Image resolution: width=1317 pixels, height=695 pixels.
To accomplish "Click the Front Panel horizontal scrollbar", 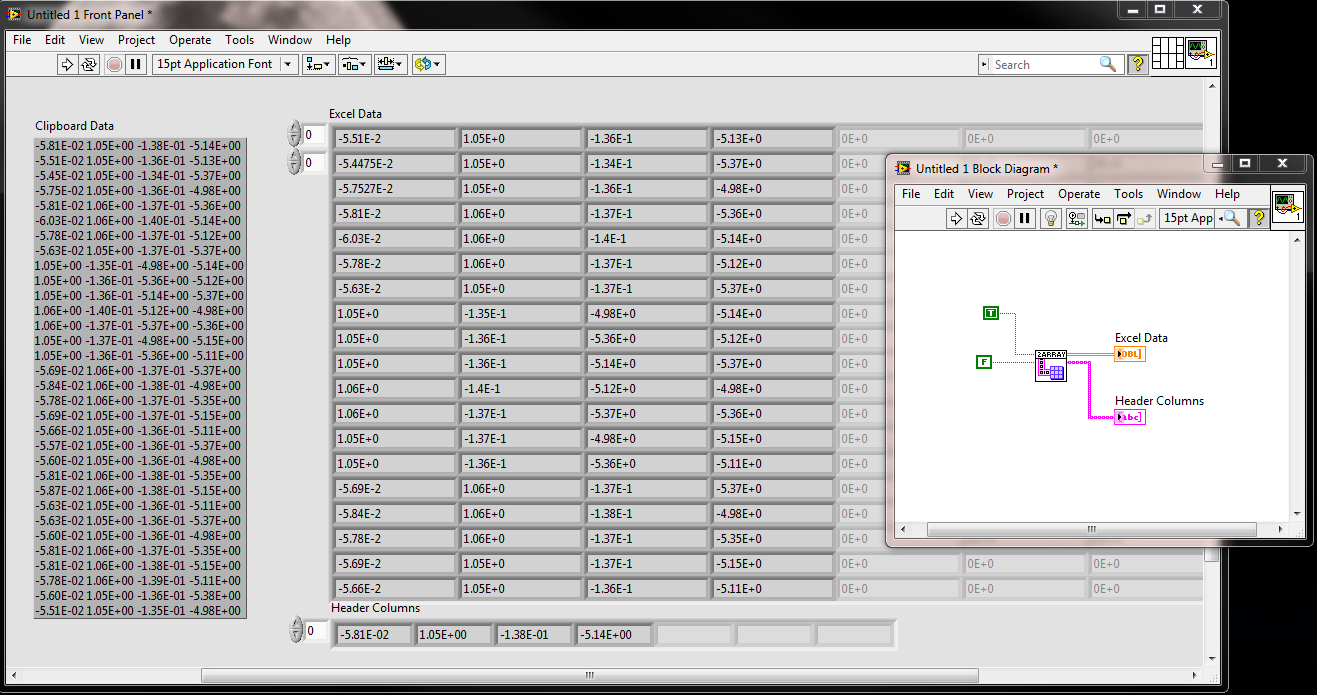I will tap(589, 675).
